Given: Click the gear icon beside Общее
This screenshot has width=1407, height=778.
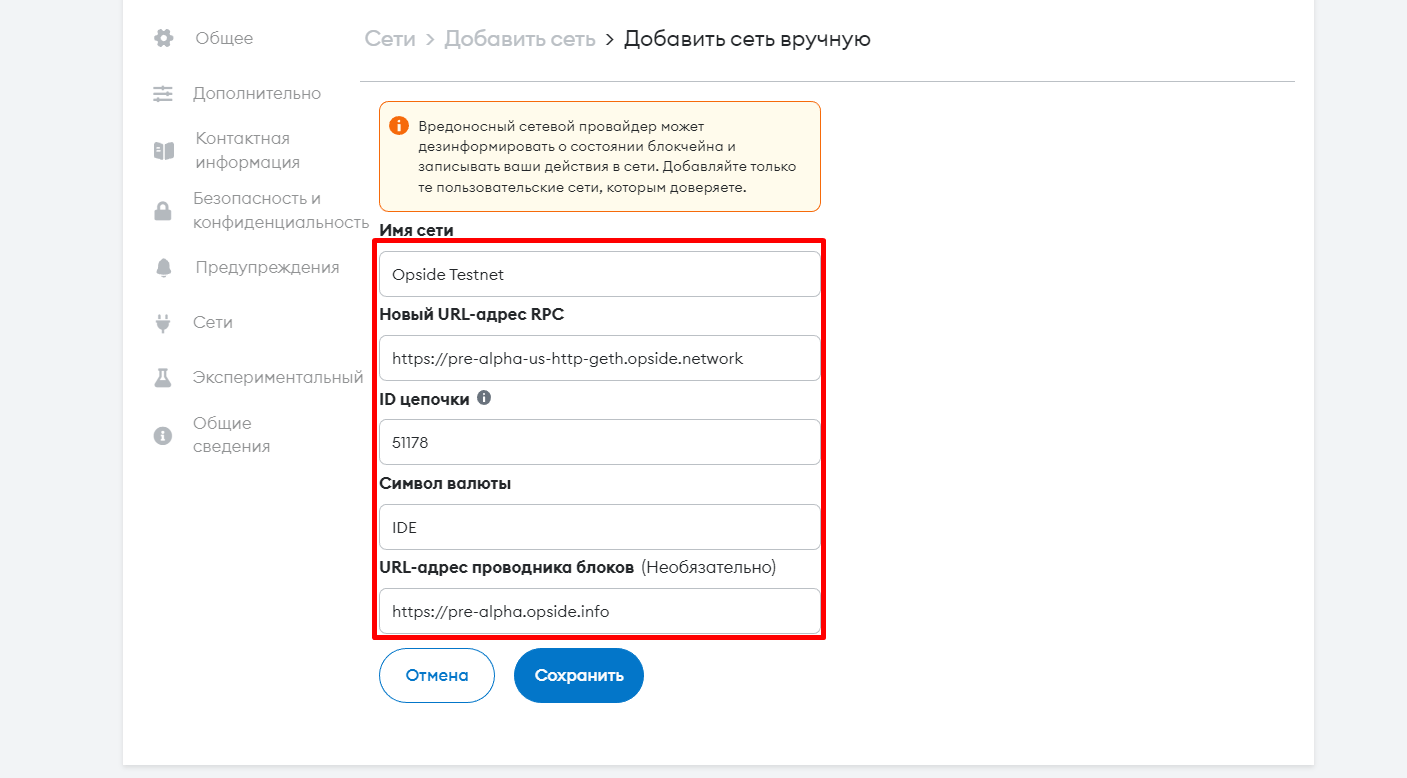Looking at the screenshot, I should coord(163,38).
